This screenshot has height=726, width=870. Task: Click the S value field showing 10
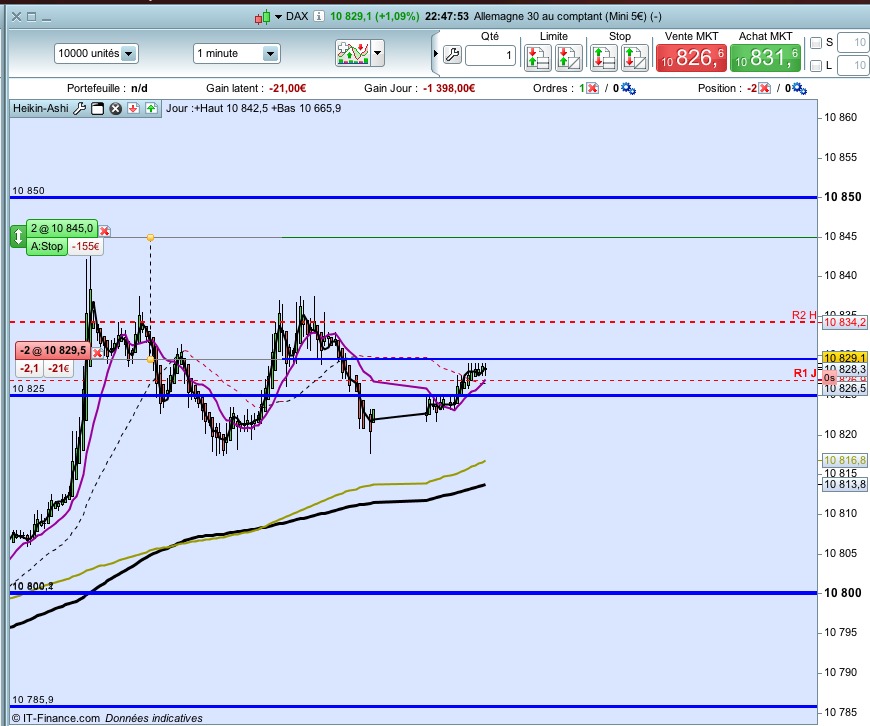[853, 43]
